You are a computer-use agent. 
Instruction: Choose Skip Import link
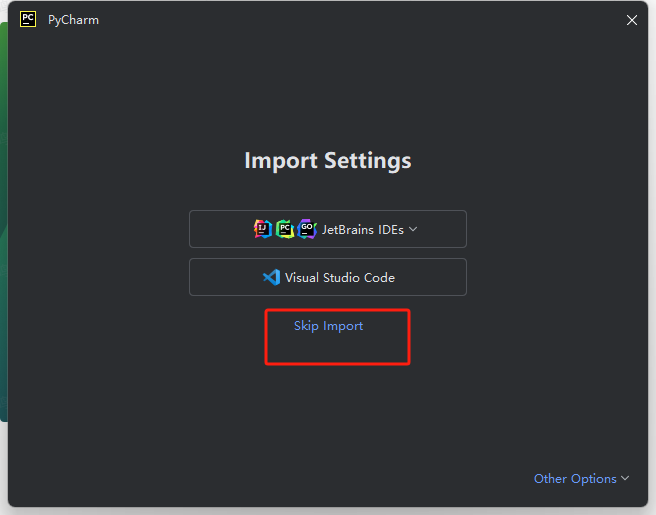click(x=328, y=326)
